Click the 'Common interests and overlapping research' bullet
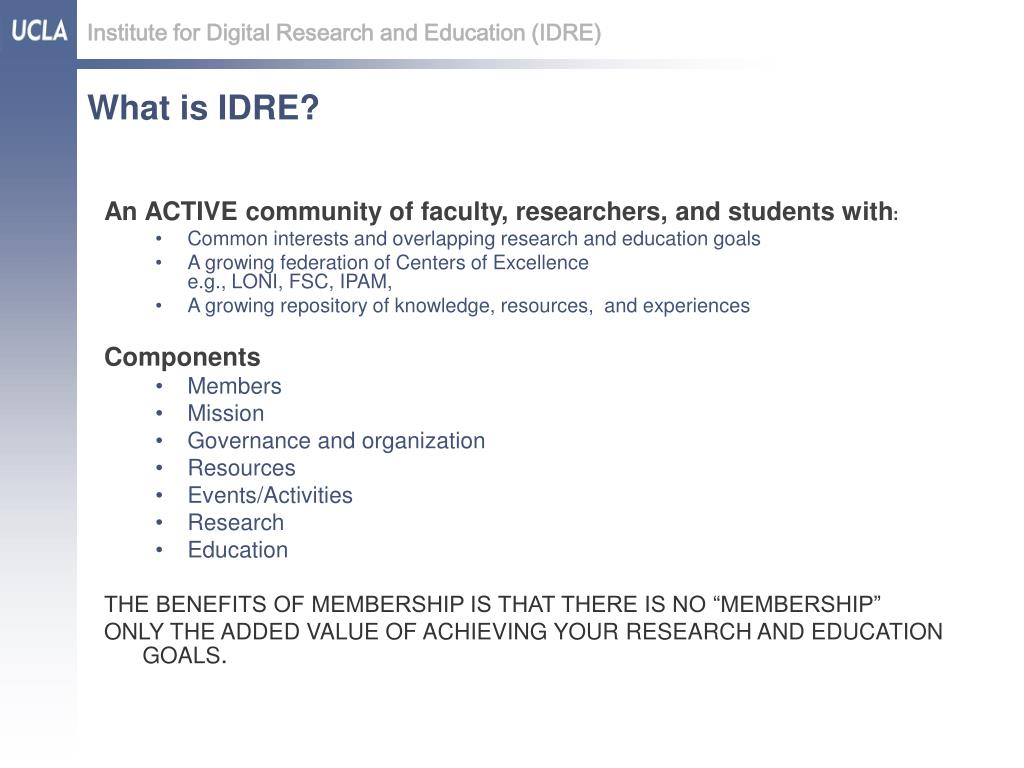This screenshot has width=1024, height=768. click(x=473, y=239)
